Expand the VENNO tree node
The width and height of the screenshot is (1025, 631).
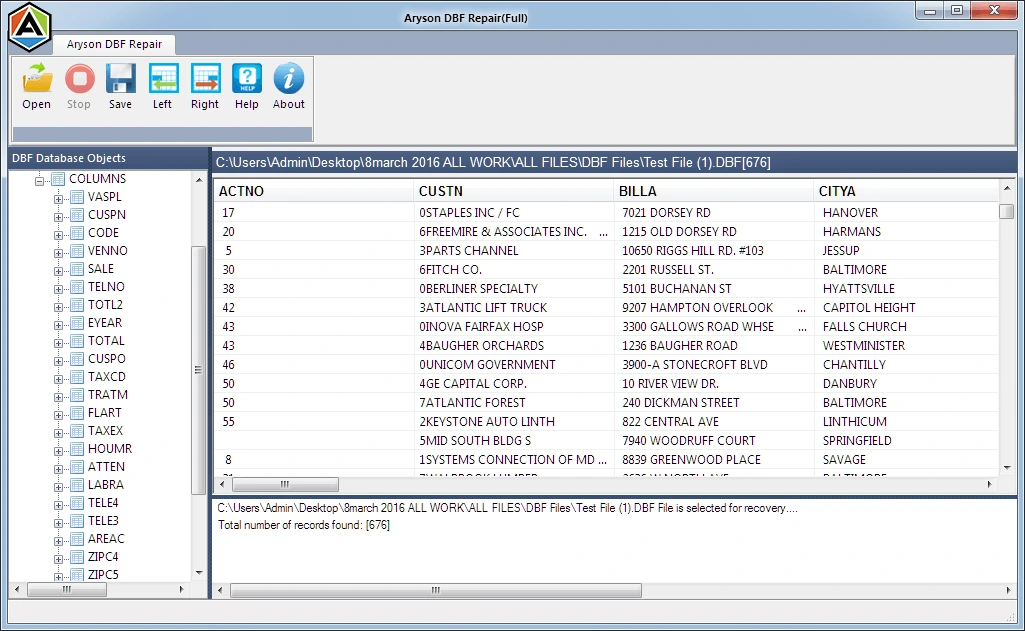coord(58,252)
